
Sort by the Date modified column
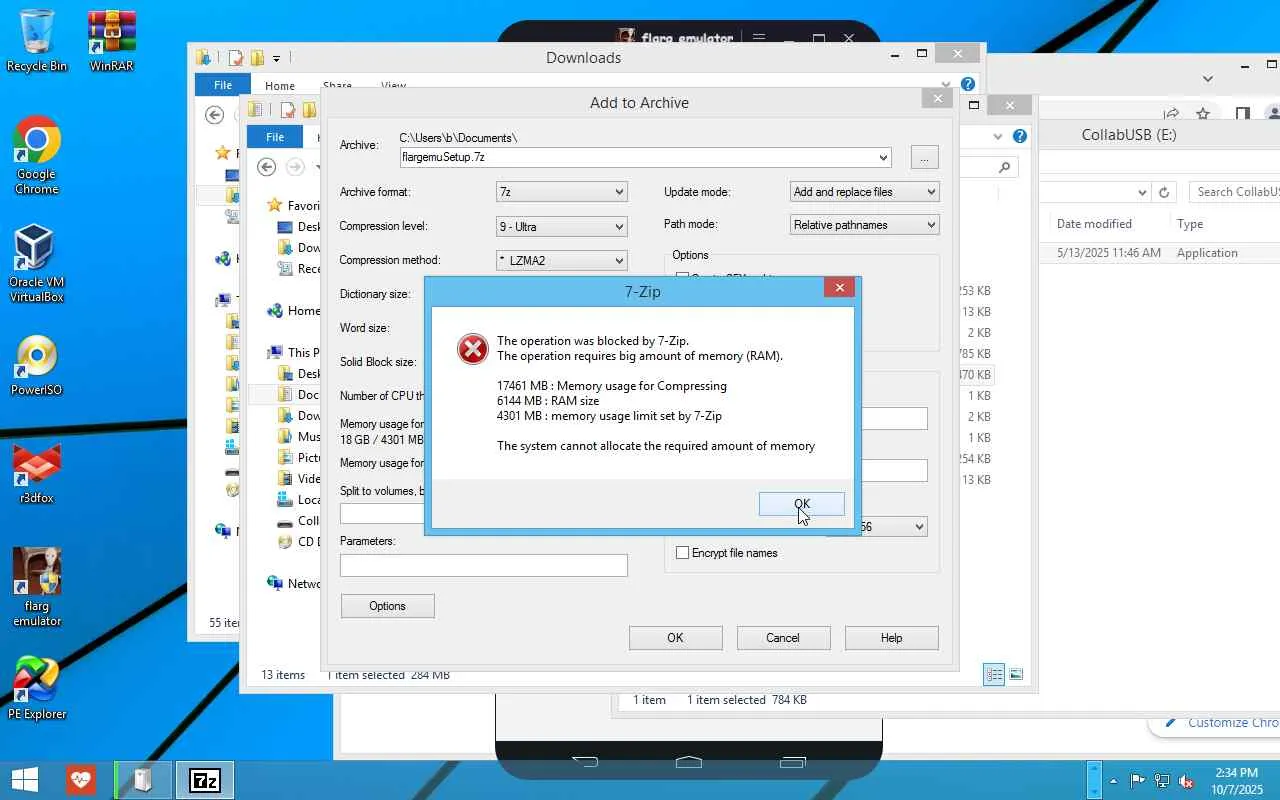[x=1094, y=224]
